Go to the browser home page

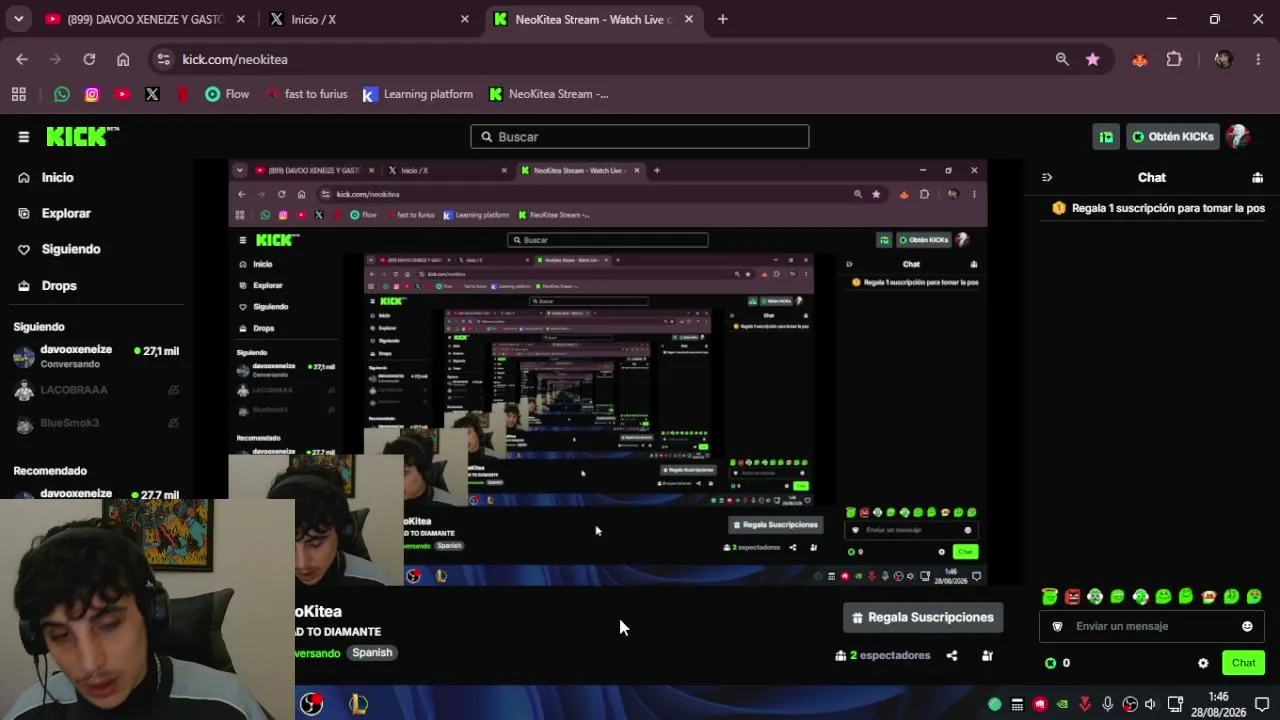(123, 59)
